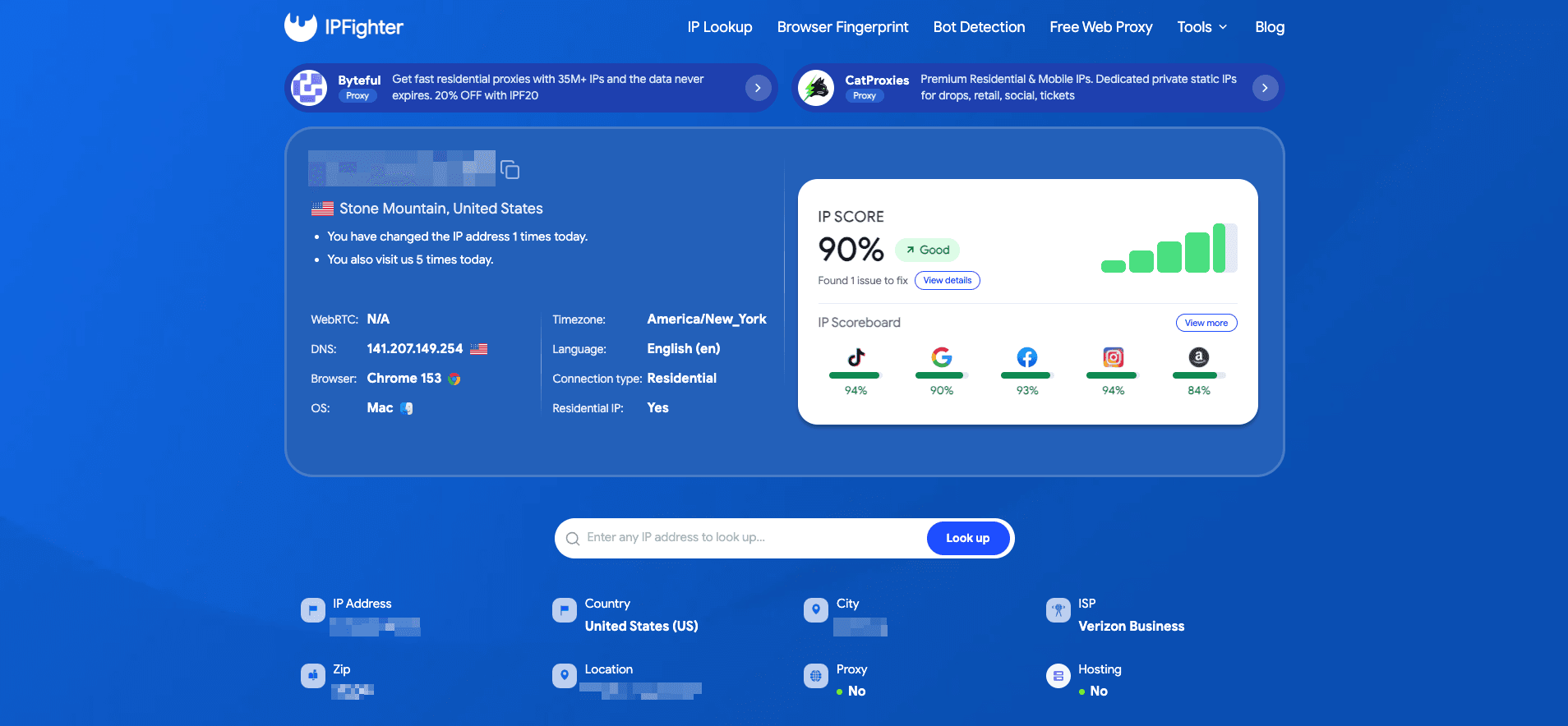Click the City pin icon
1568x726 pixels.
tap(816, 610)
